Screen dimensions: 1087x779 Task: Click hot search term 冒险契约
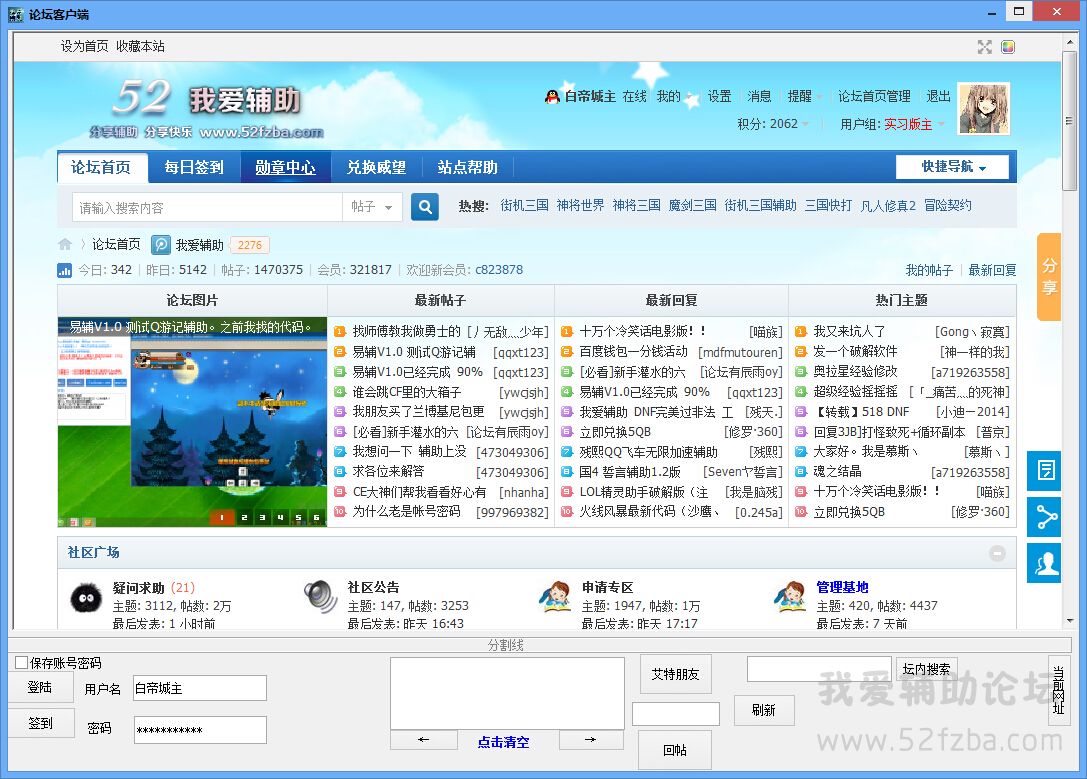click(x=948, y=206)
